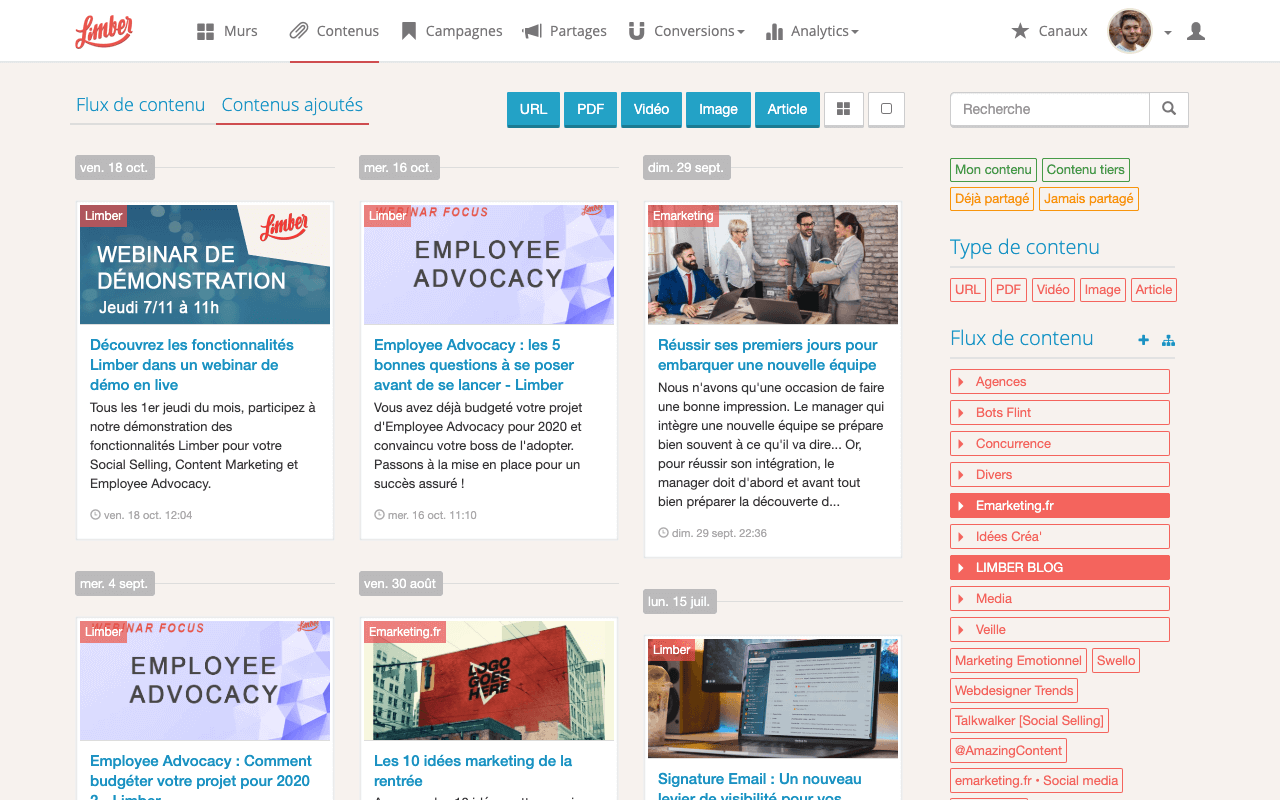Expand the Agences flux

coord(1060,382)
